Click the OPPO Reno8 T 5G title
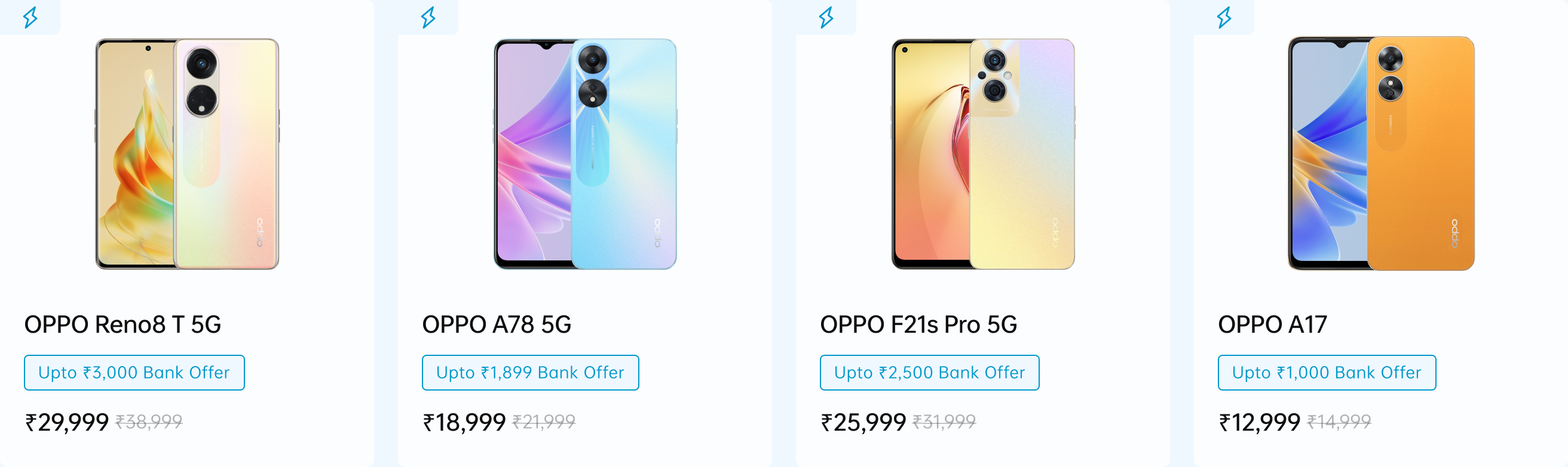 tap(122, 325)
